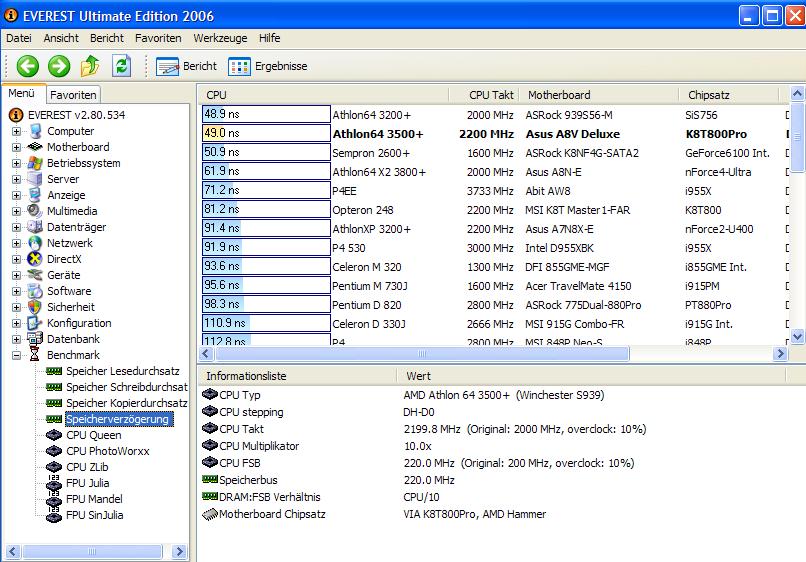The width and height of the screenshot is (806, 562).
Task: Open the Datei menu
Action: point(19,38)
